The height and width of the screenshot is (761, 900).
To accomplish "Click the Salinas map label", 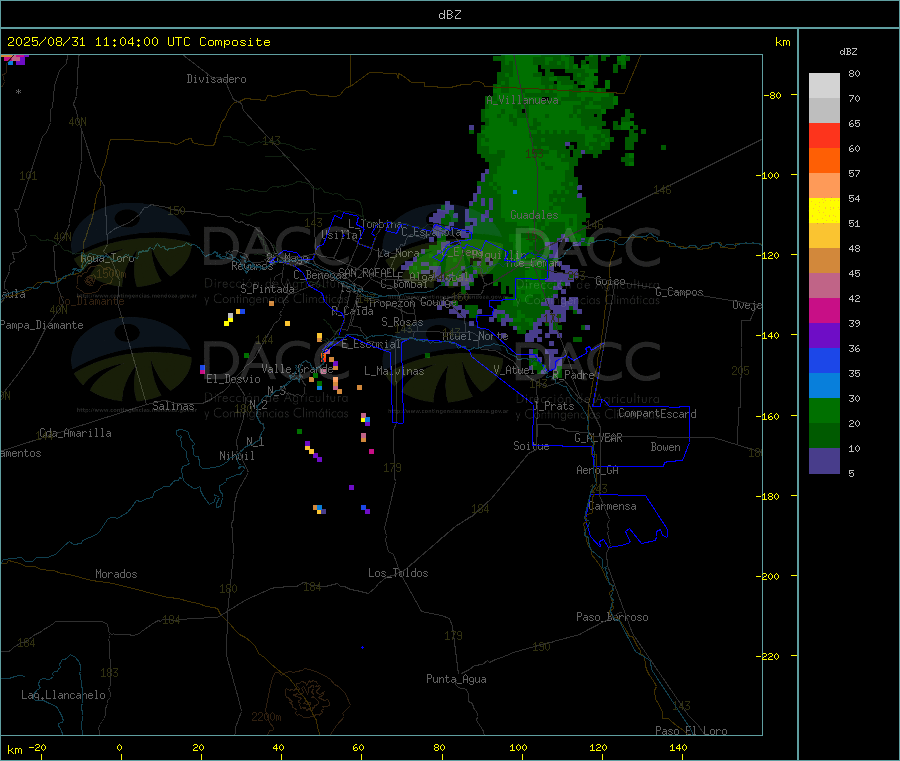I will pyautogui.click(x=173, y=406).
